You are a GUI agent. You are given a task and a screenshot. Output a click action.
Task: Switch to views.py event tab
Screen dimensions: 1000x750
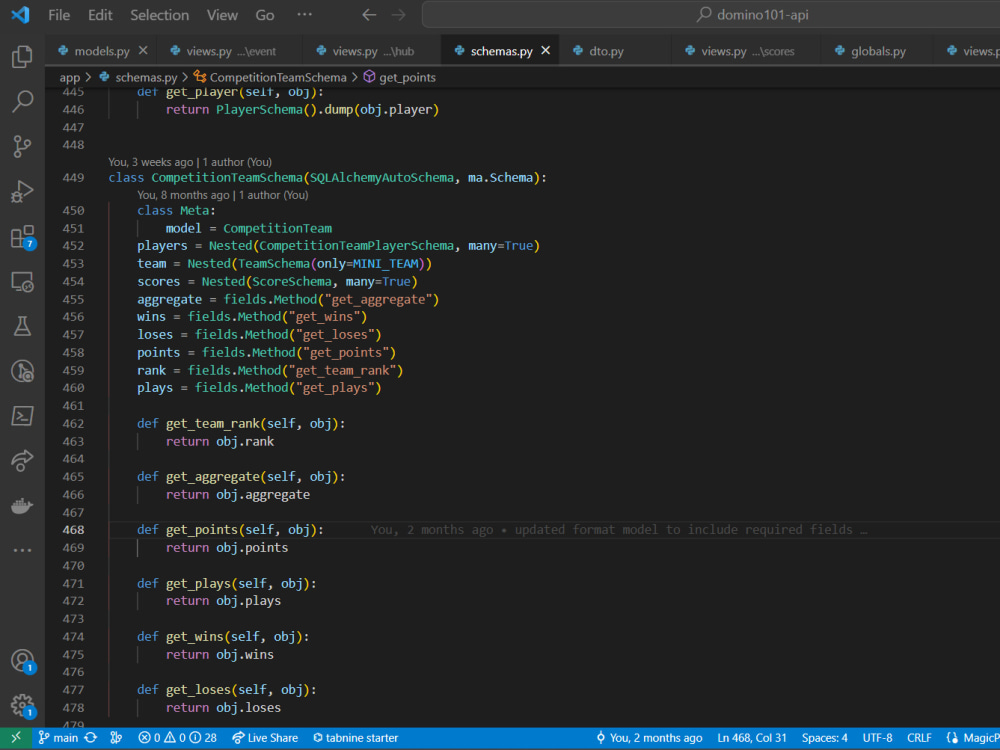231,51
